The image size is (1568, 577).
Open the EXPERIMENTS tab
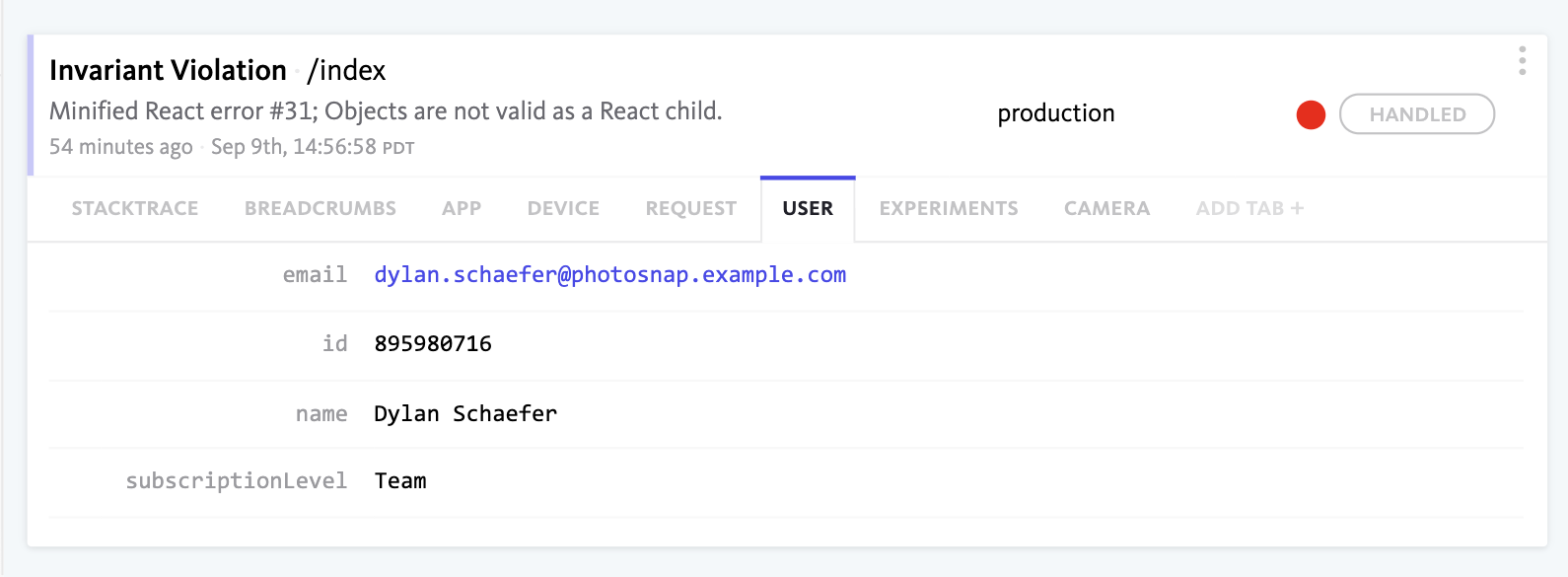coord(949,208)
